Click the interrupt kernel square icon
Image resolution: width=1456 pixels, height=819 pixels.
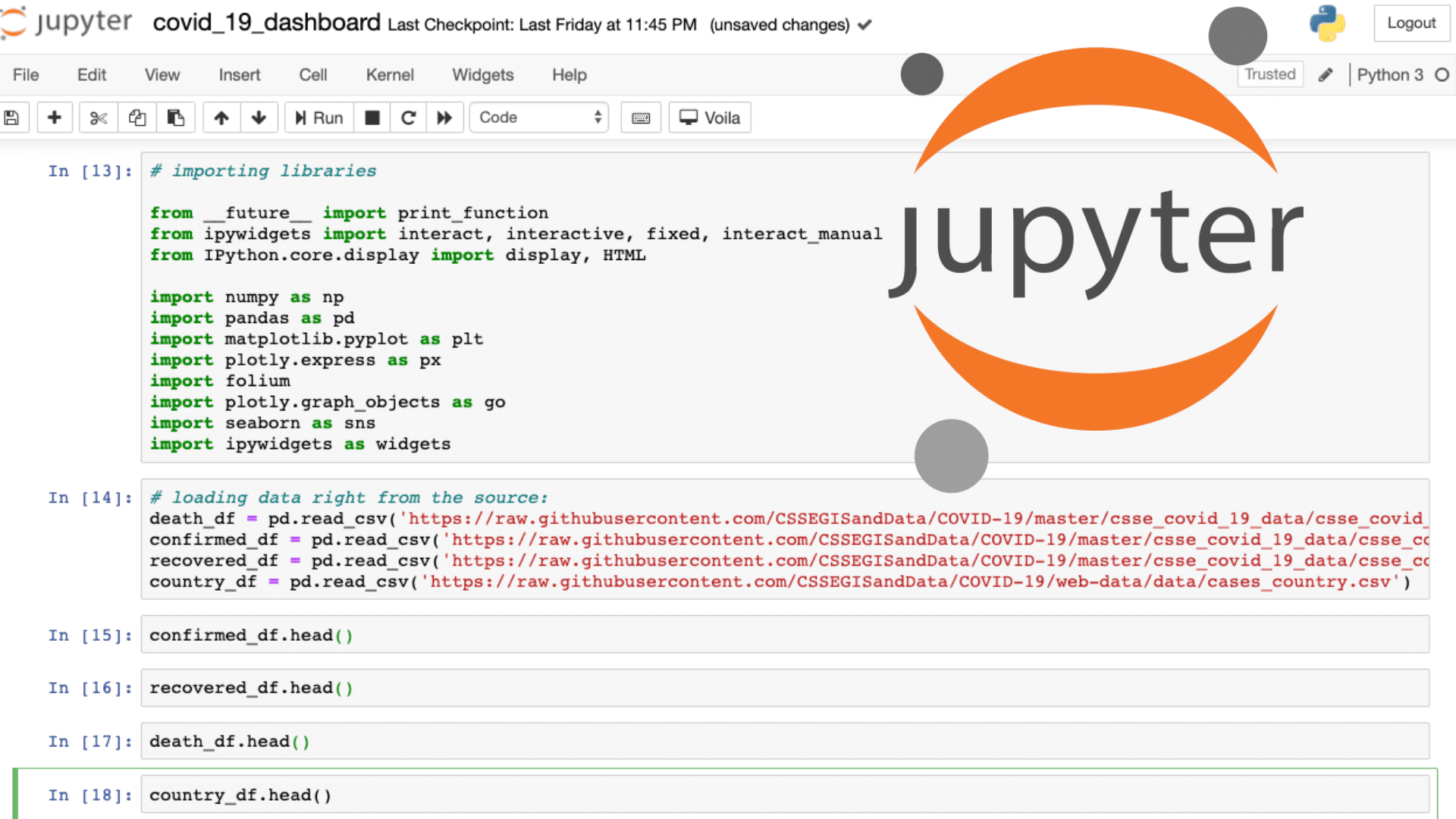372,117
